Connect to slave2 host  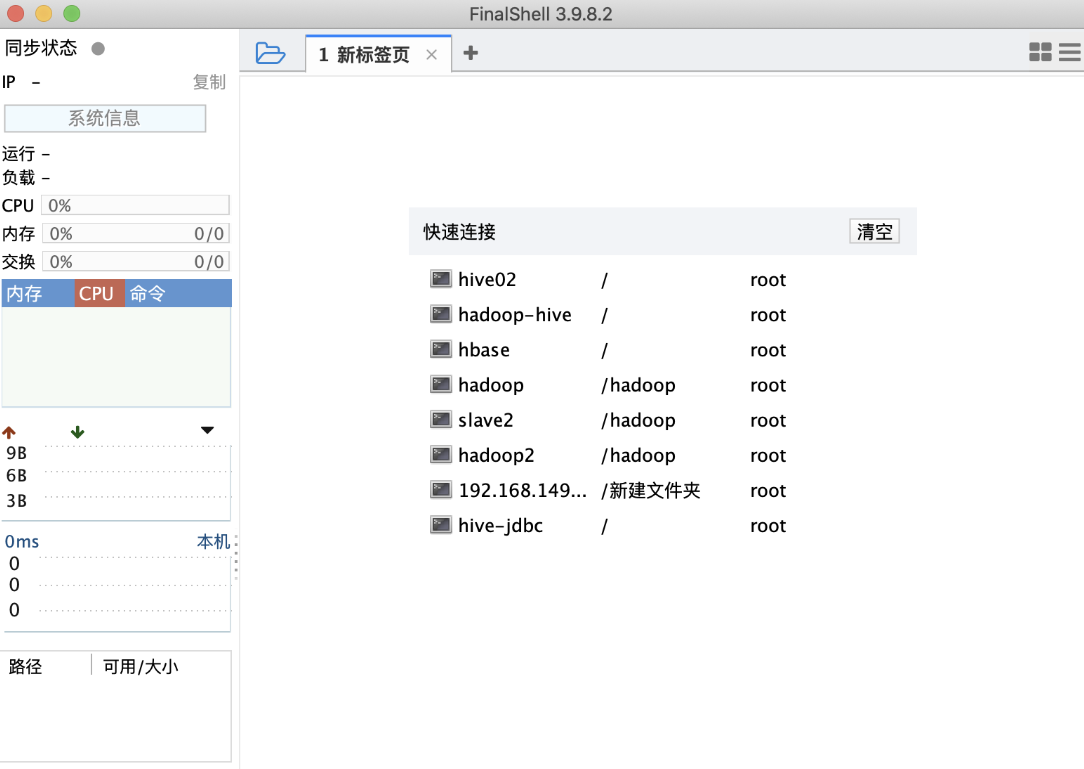click(x=485, y=420)
